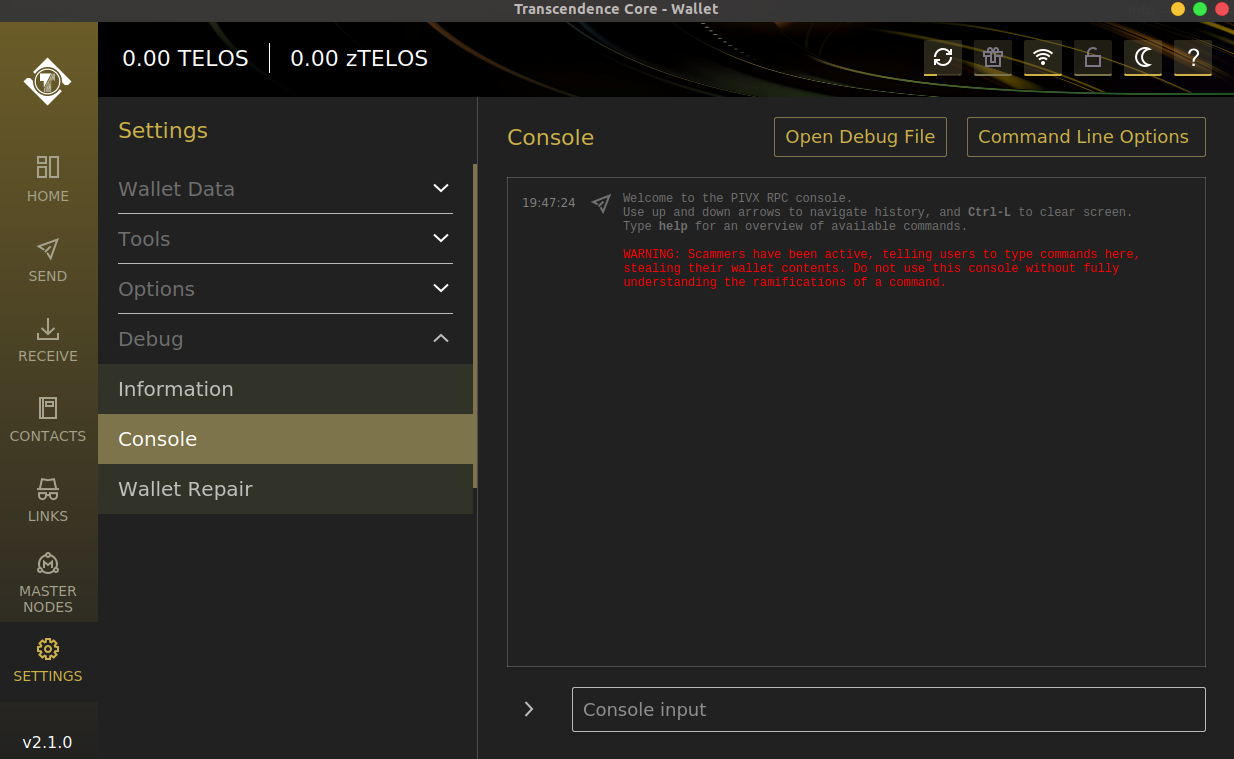
Task: Toggle dark/light theme moon icon
Action: coord(1143,58)
